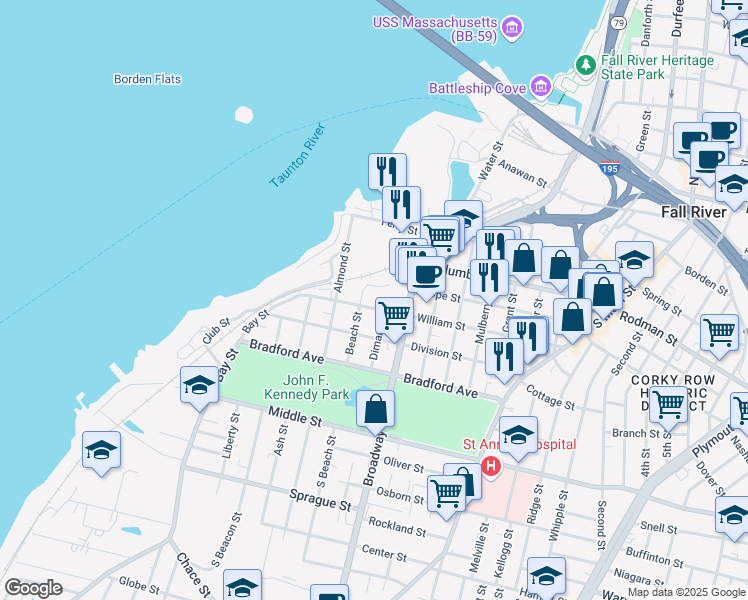Click the Sprague St label
748x600 pixels.
(x=320, y=500)
